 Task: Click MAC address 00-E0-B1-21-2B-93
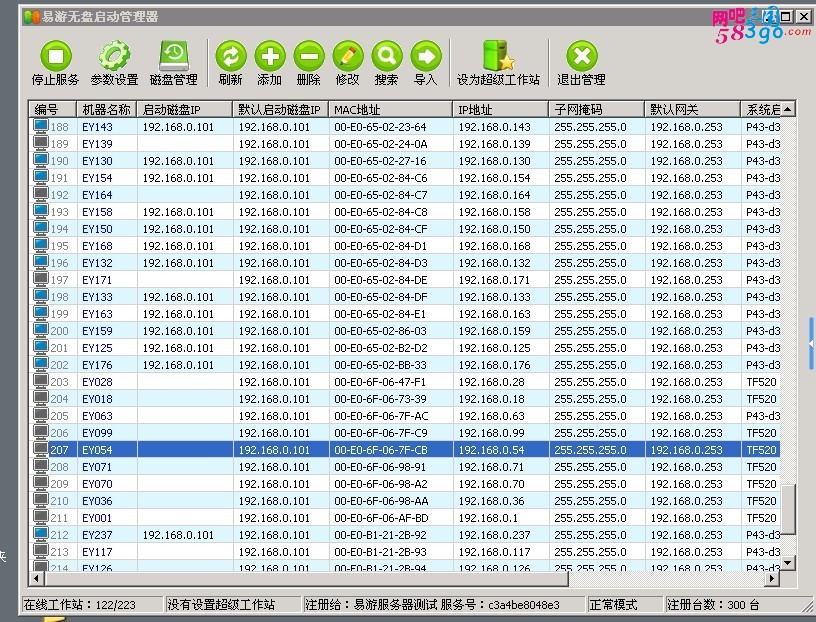pyautogui.click(x=380, y=552)
